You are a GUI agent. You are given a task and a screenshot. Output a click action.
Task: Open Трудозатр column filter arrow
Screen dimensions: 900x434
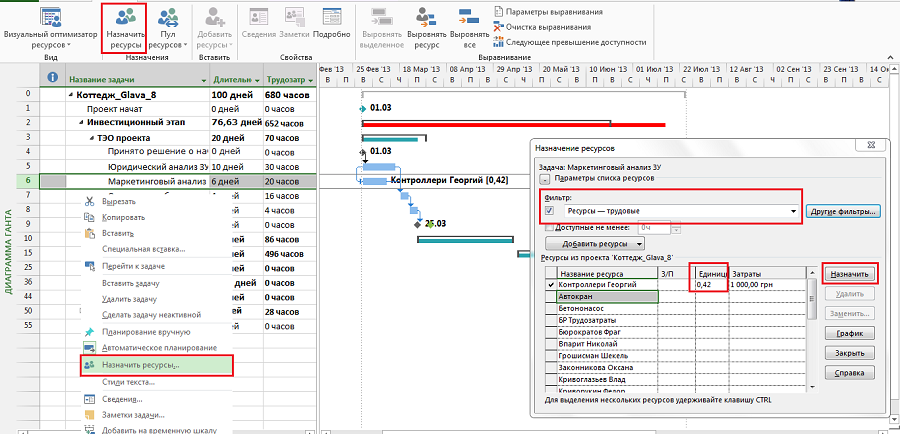310,80
